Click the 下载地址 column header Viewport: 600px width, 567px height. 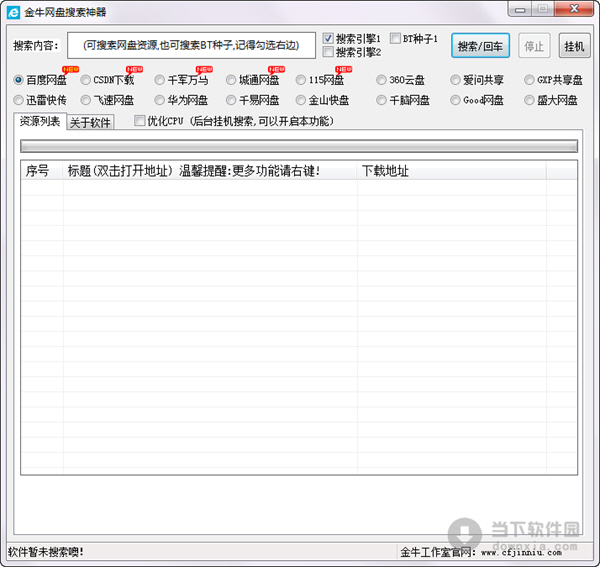(x=385, y=171)
